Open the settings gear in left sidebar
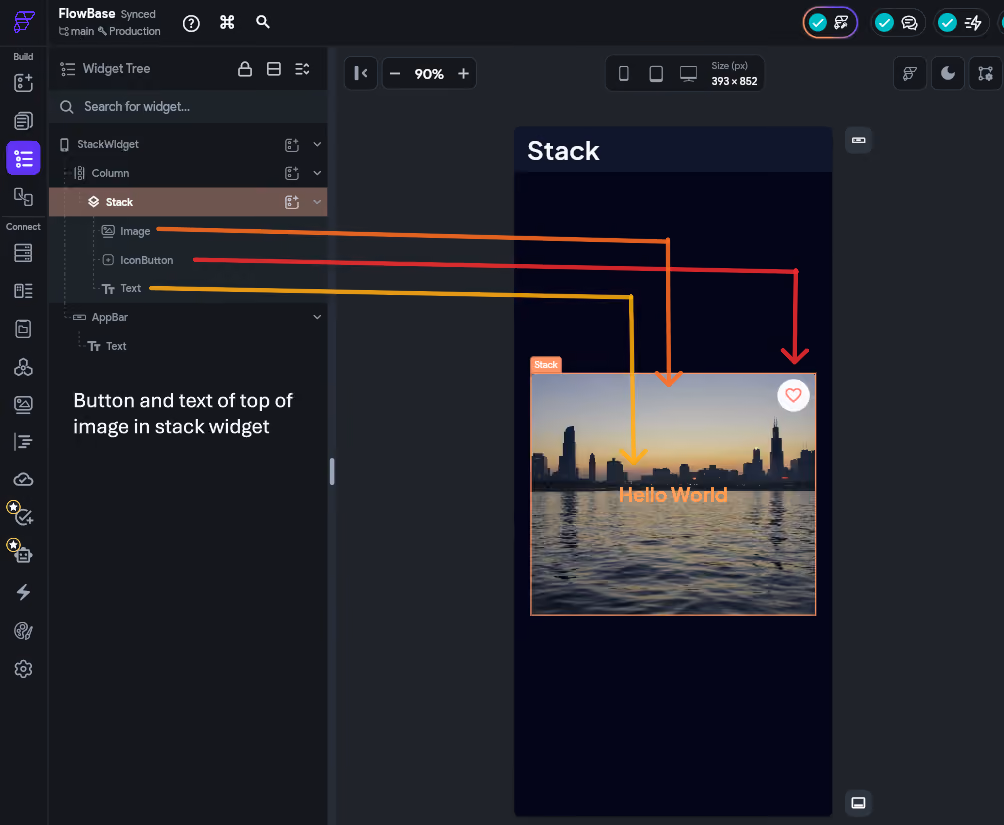1004x825 pixels. 23,669
